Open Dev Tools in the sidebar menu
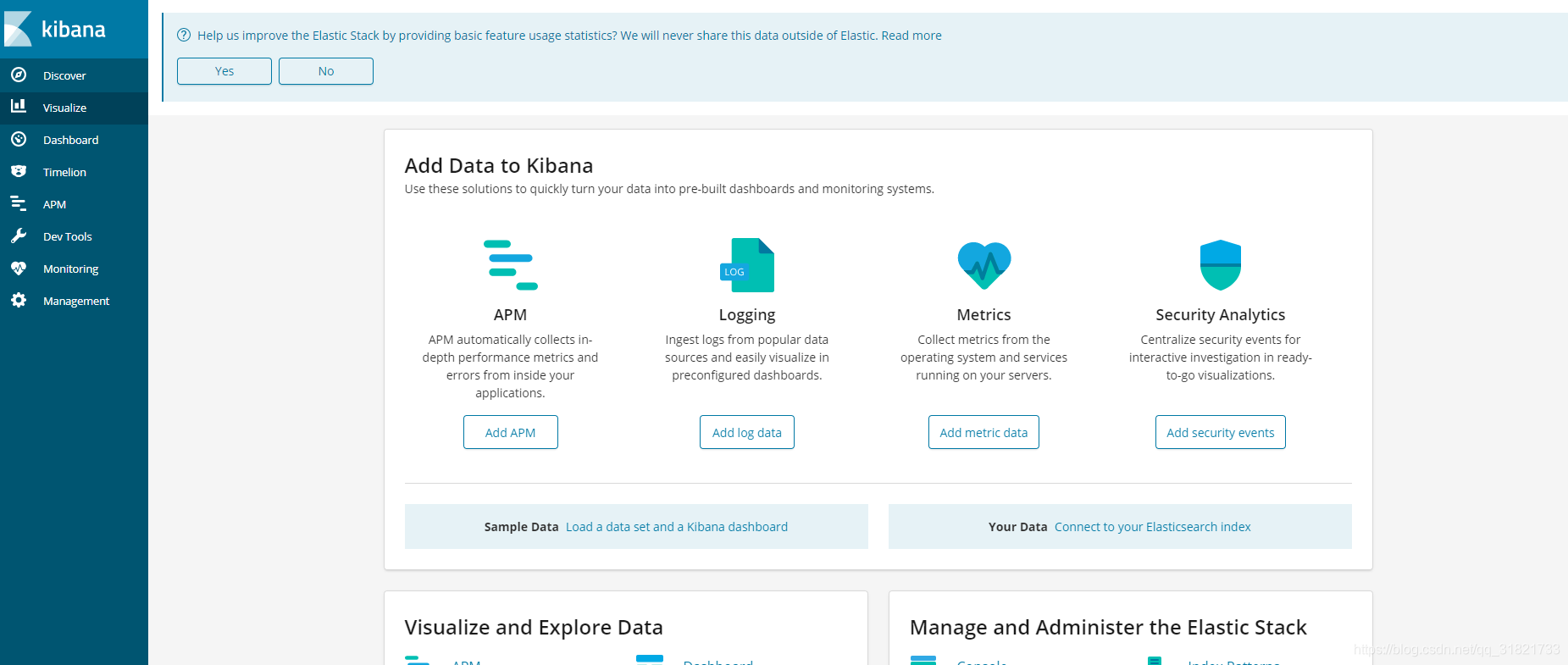This screenshot has height=665, width=1568. (74, 236)
